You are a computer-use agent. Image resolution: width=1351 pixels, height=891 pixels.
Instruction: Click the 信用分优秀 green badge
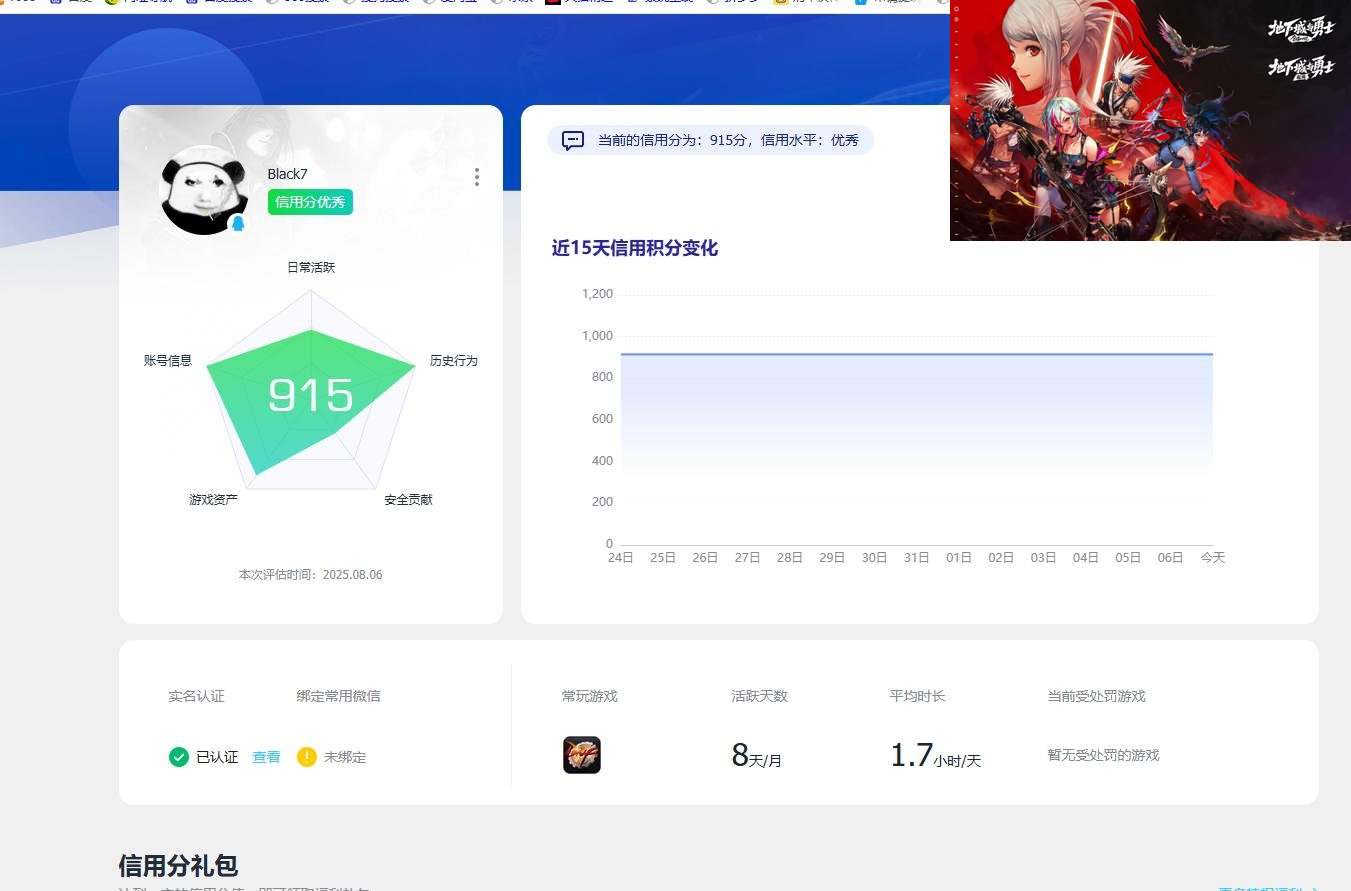tap(310, 202)
